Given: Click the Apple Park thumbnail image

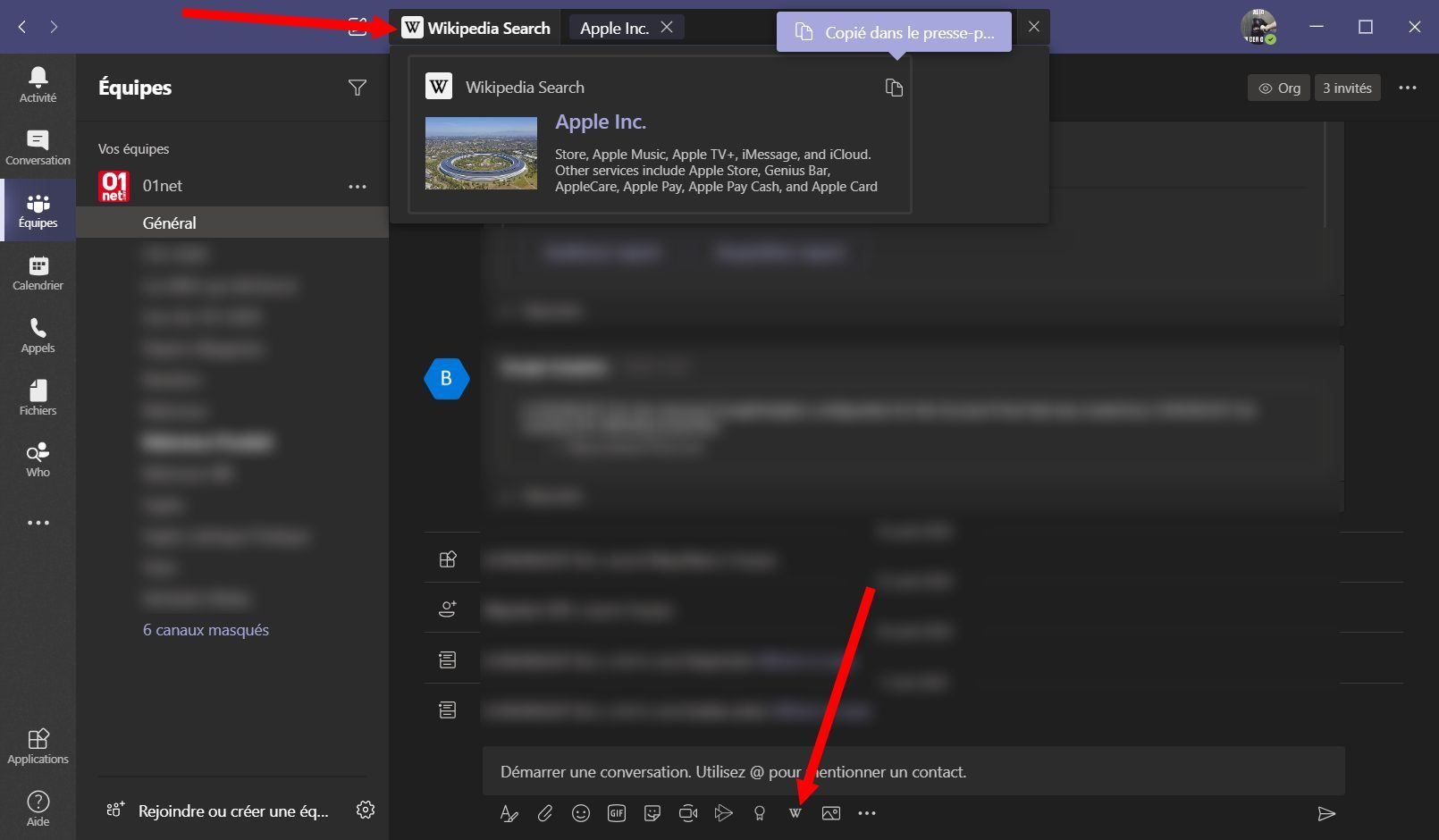Looking at the screenshot, I should coord(481,153).
